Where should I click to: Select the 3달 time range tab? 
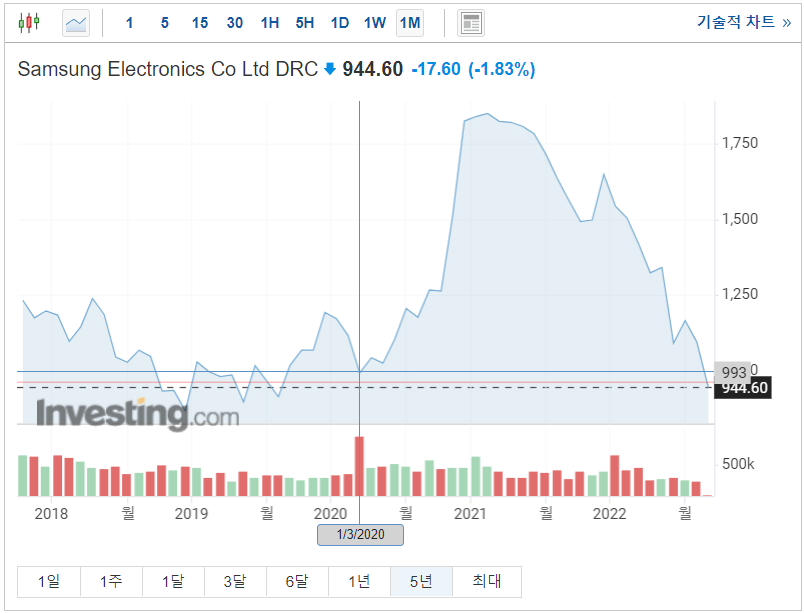tap(235, 581)
